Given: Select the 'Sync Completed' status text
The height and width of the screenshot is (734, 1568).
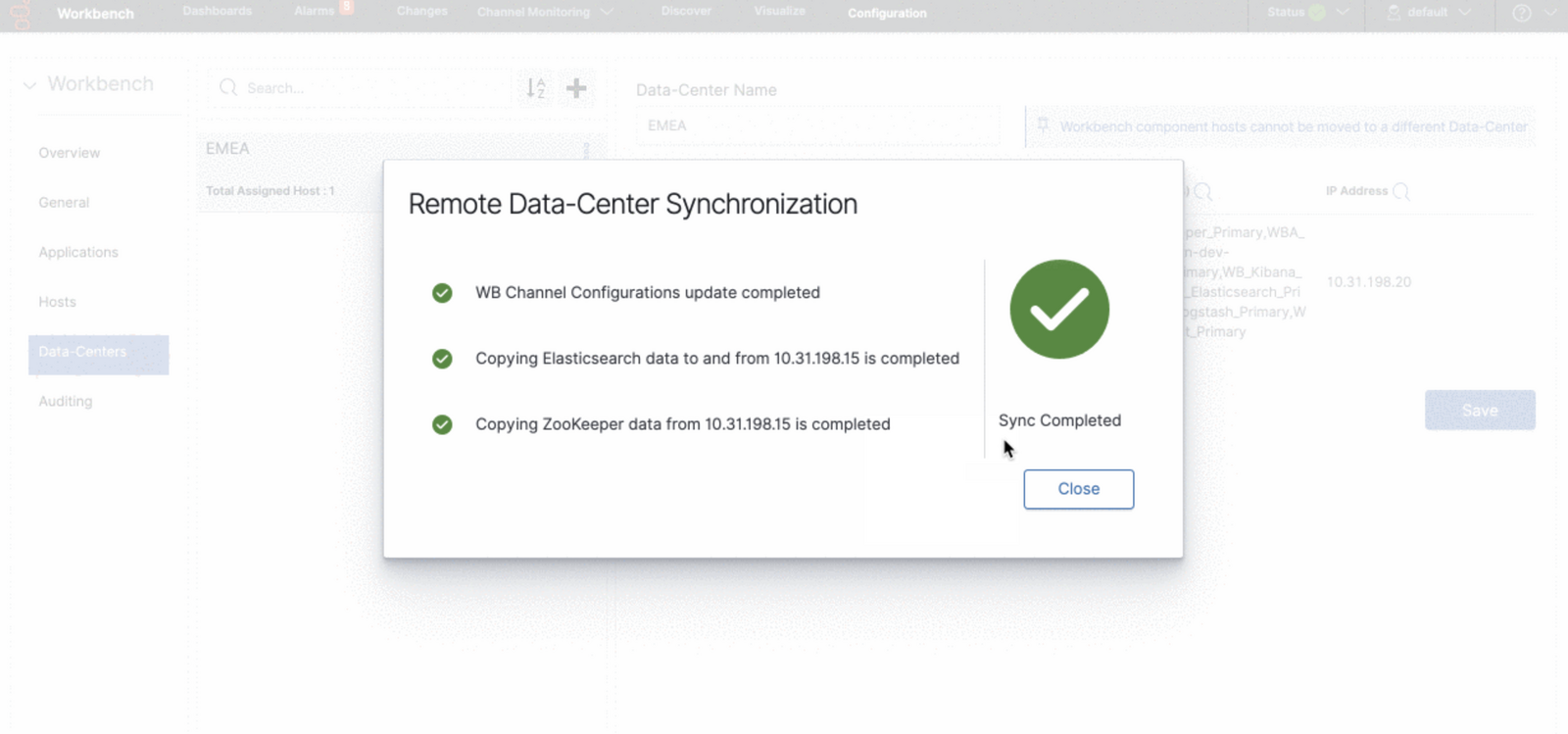Looking at the screenshot, I should tap(1059, 420).
